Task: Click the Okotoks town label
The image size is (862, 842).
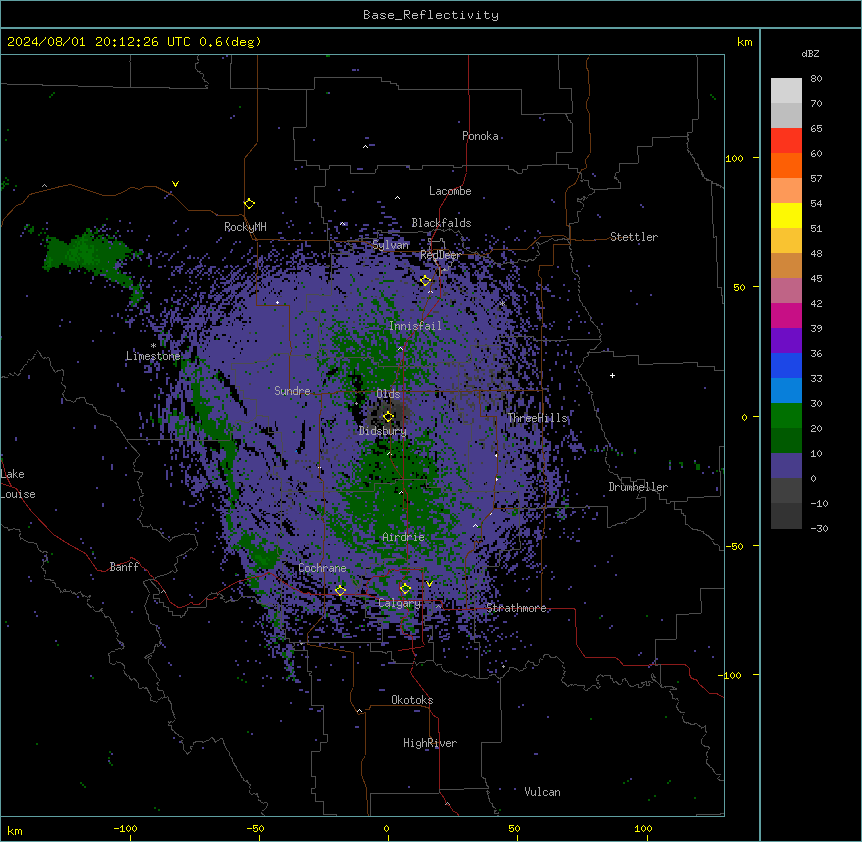Action: coord(412,700)
